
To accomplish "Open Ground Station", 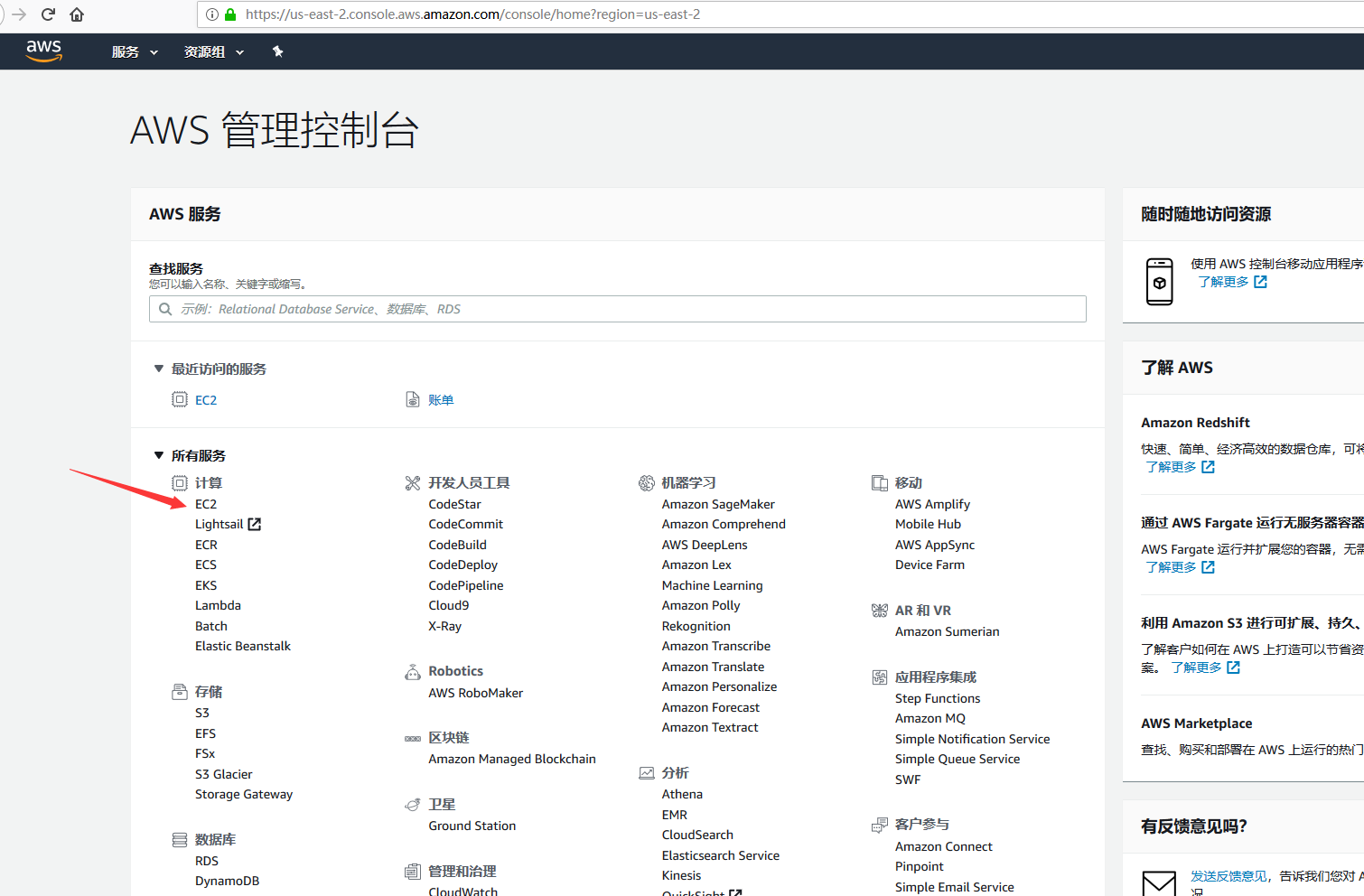I will pyautogui.click(x=472, y=826).
